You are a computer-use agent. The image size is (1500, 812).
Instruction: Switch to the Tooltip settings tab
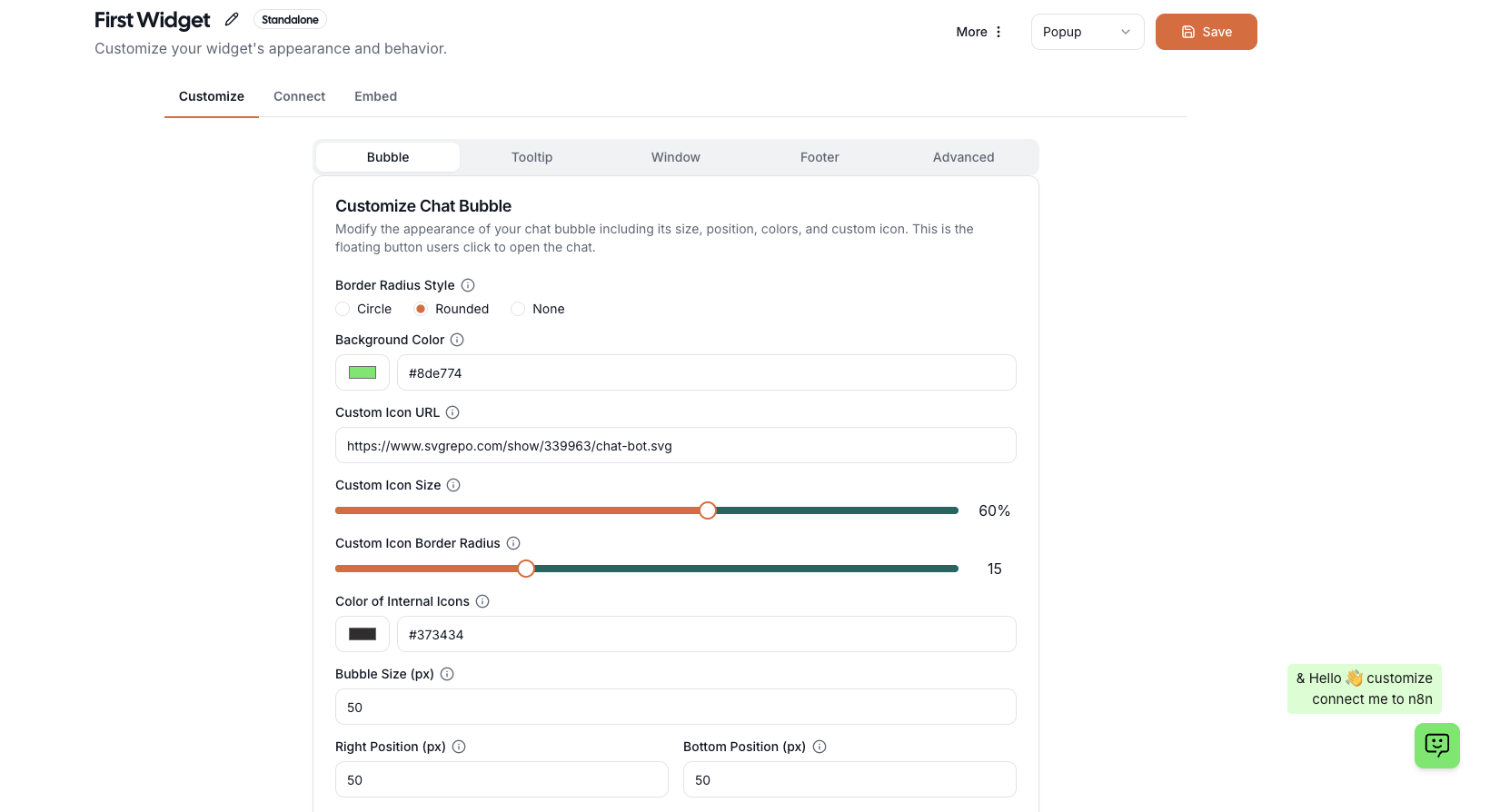coord(531,157)
